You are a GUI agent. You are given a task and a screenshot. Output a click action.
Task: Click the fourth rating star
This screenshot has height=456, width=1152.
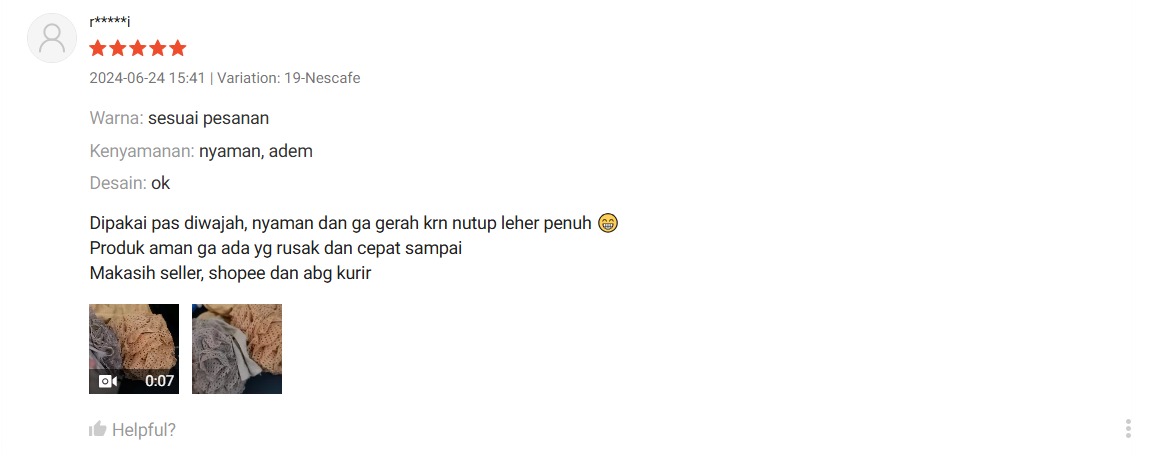tap(158, 48)
